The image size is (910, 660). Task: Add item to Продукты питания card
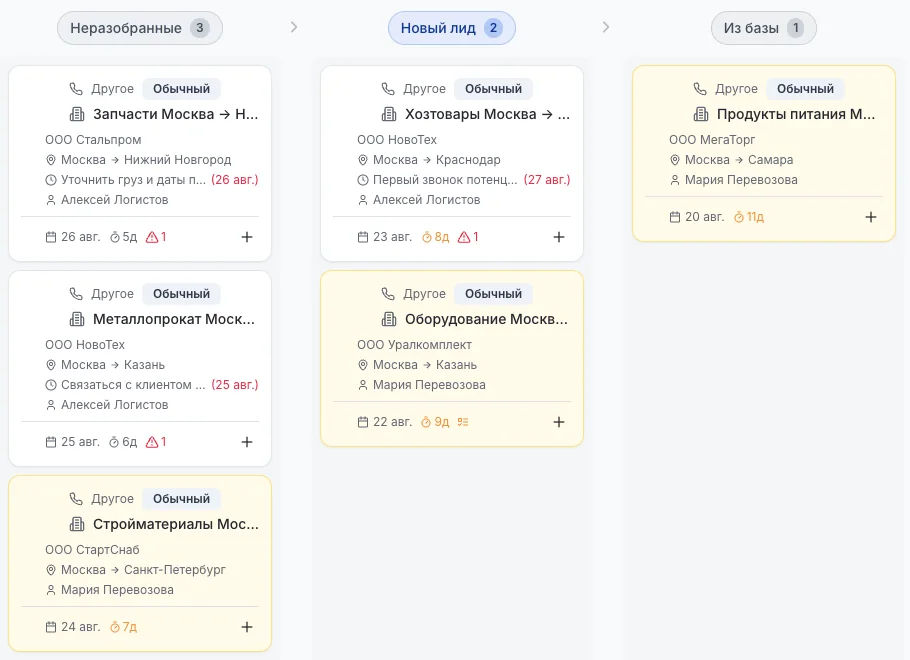[871, 217]
